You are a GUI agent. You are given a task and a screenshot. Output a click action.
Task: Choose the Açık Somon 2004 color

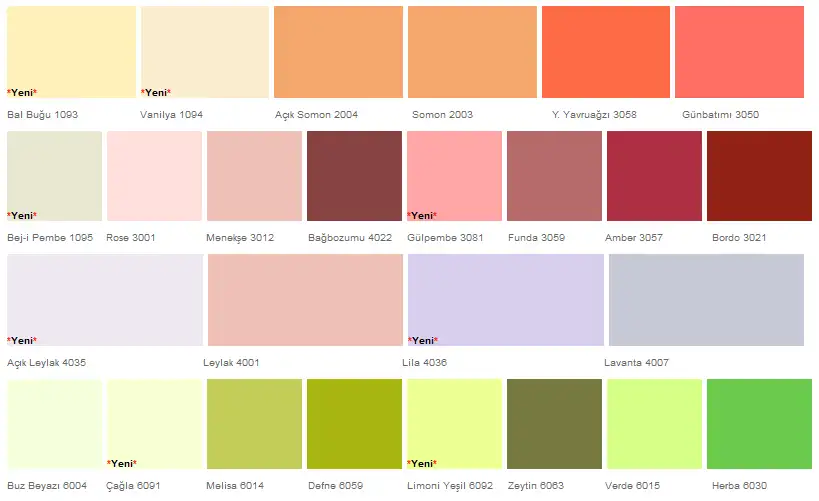pos(338,52)
